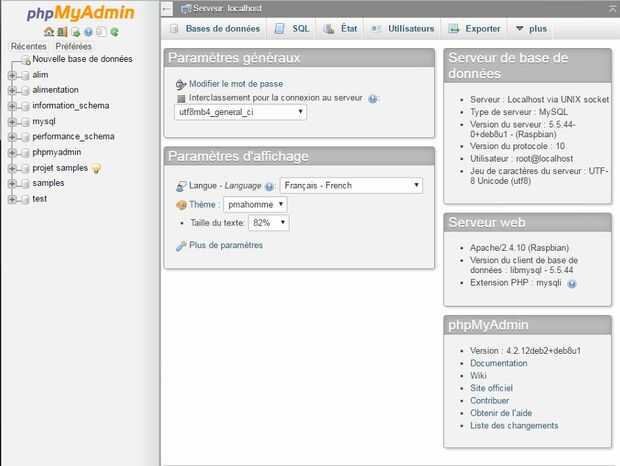Collapse the navigation panel arrow button
The image size is (620, 466).
click(167, 9)
